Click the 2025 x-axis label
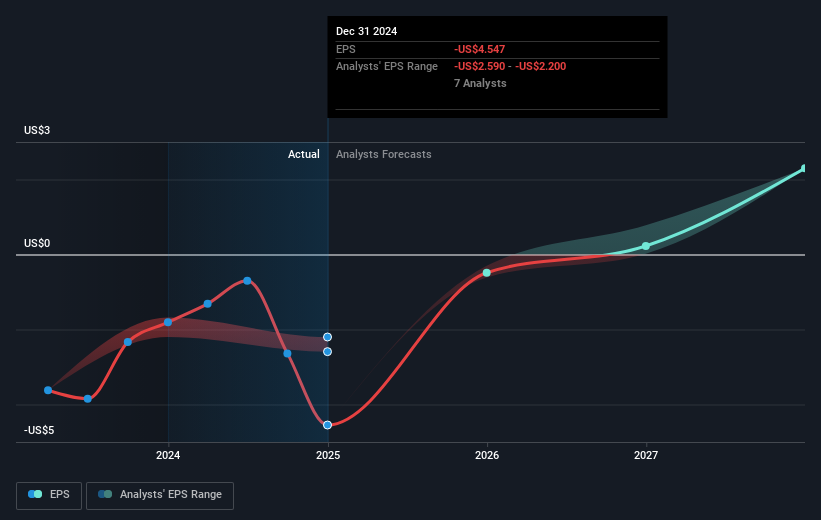 pyautogui.click(x=328, y=455)
